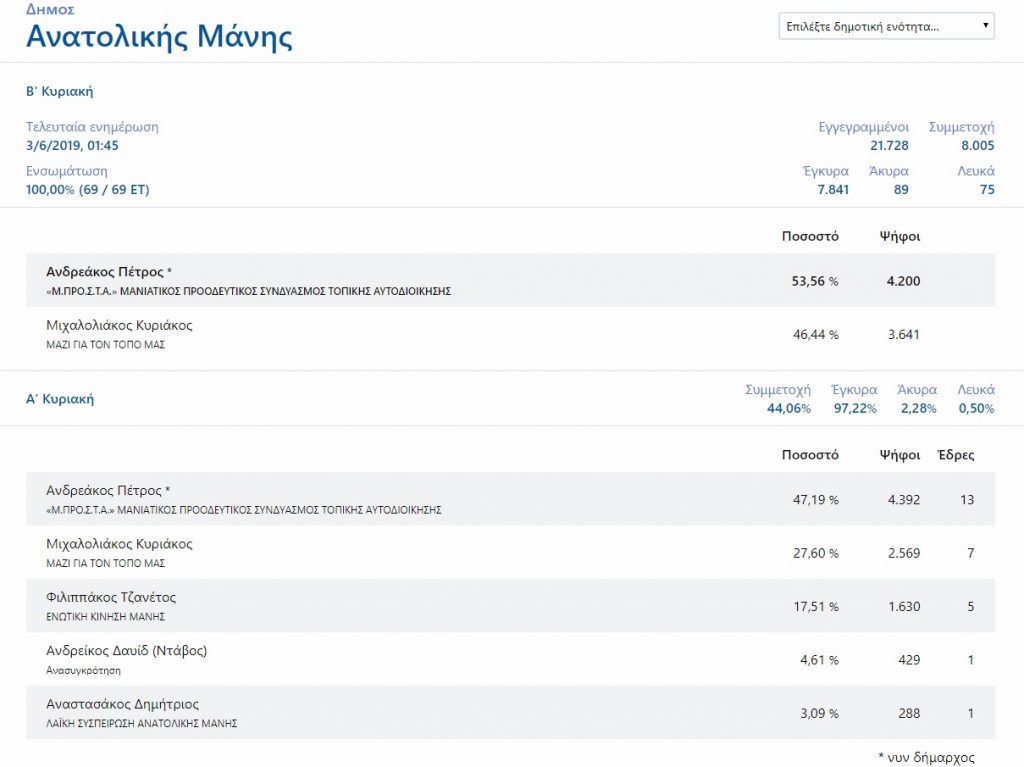Click the Έδρες column header

tap(955, 455)
